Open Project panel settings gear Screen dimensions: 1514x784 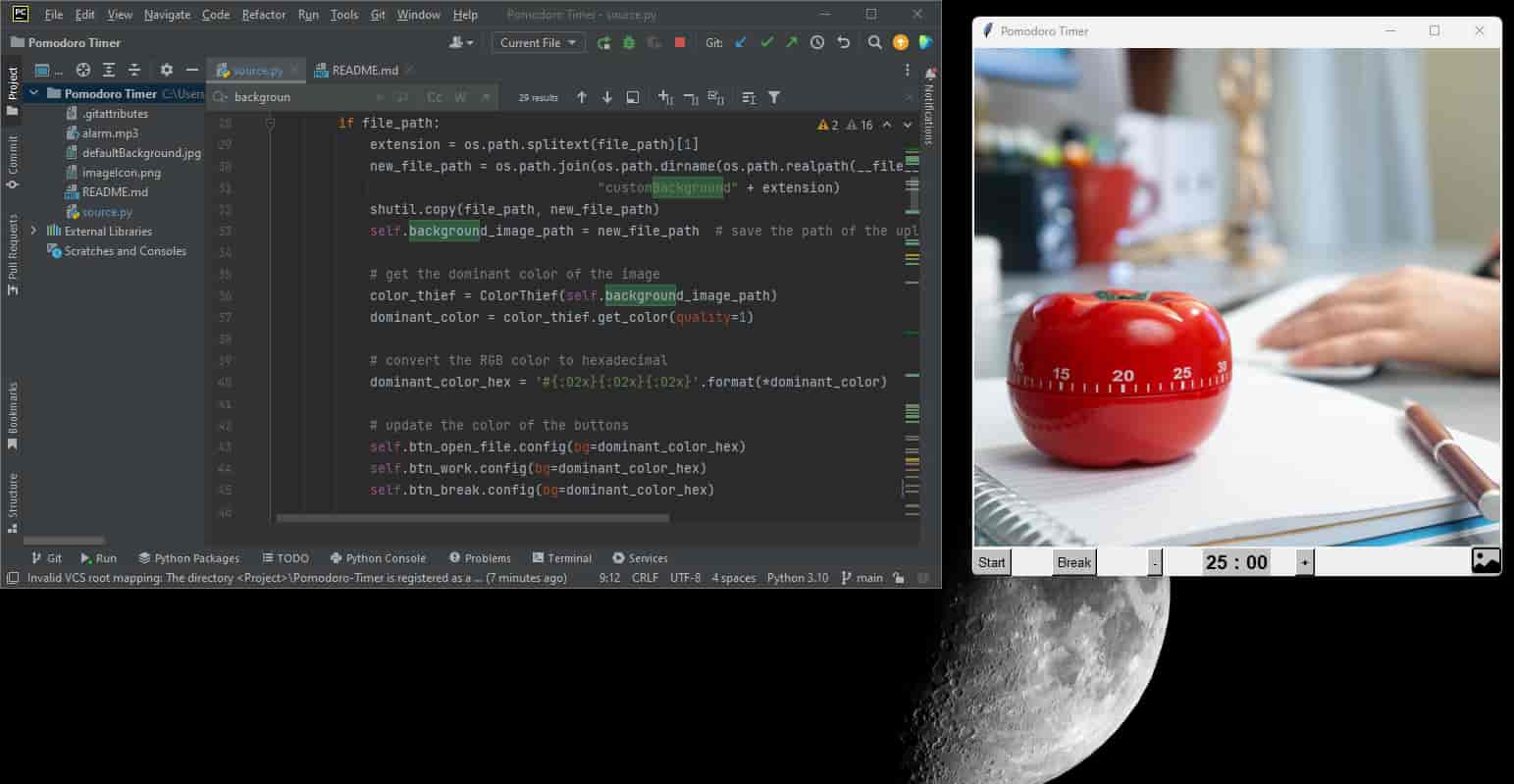pos(167,70)
